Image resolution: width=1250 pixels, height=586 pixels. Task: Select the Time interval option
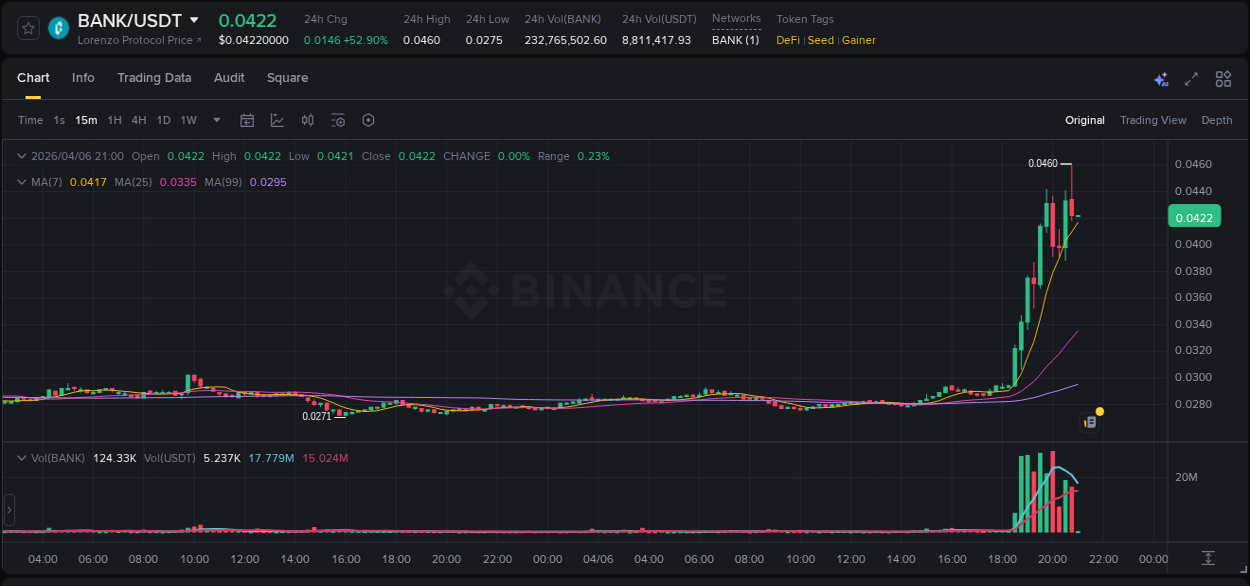[30, 120]
